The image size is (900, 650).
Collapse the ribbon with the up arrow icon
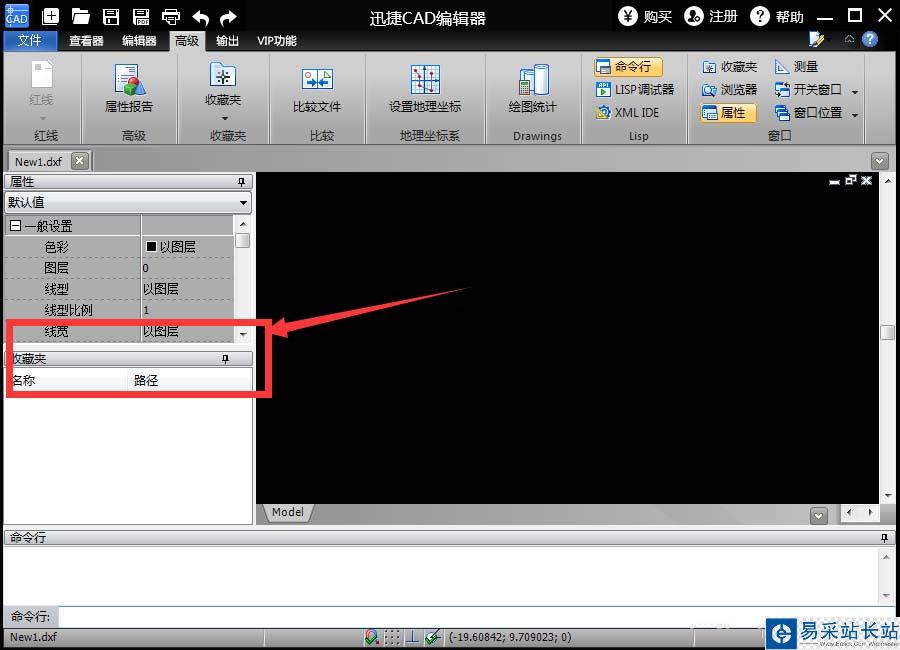[849, 39]
